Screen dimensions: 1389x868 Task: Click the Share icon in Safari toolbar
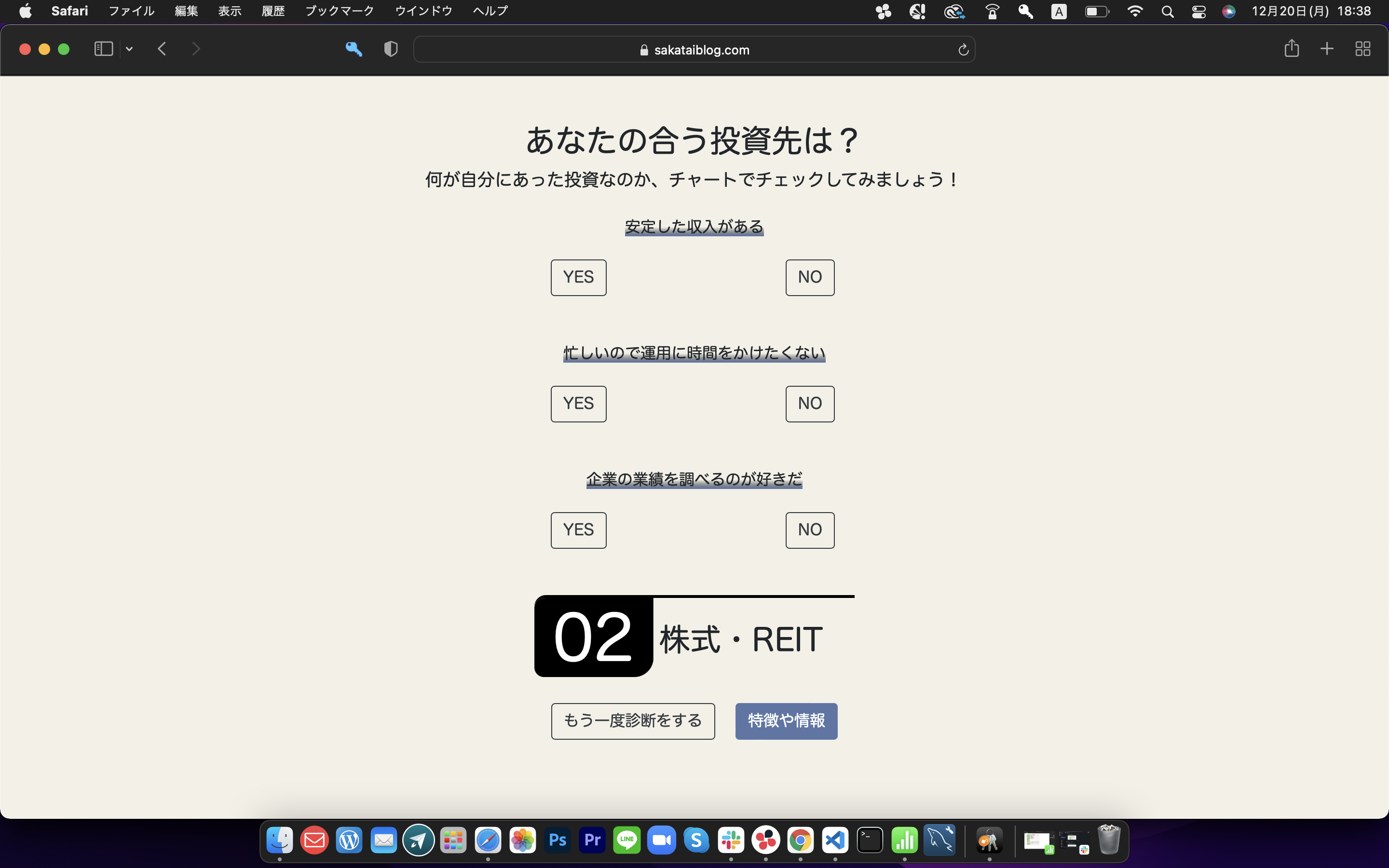coord(1292,49)
